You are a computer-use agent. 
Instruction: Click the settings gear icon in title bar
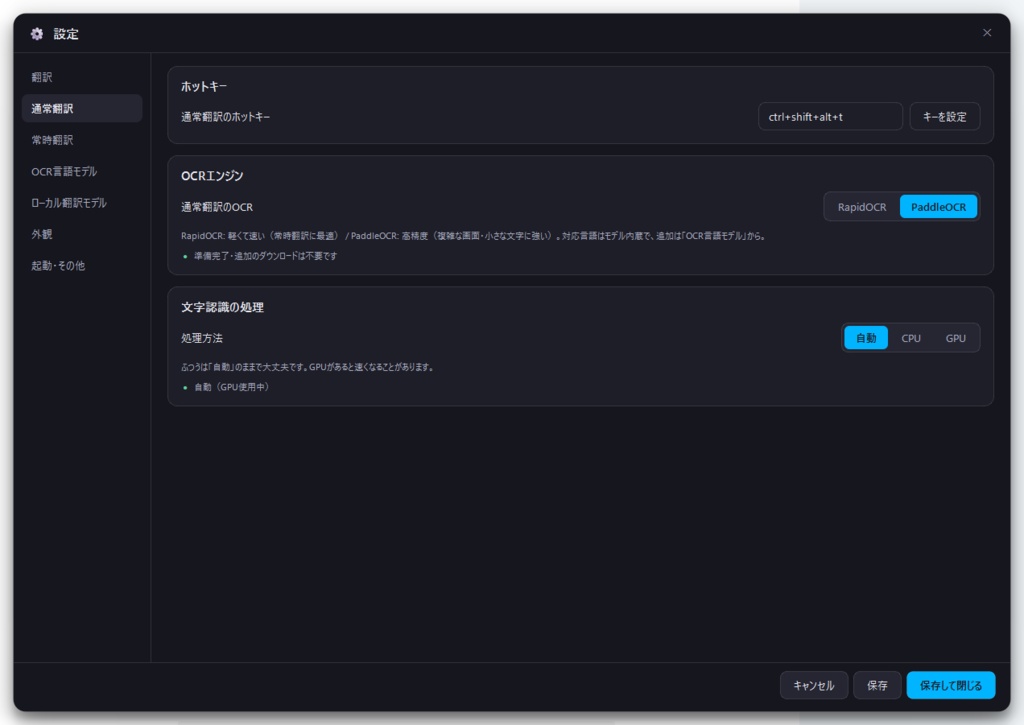click(x=37, y=34)
